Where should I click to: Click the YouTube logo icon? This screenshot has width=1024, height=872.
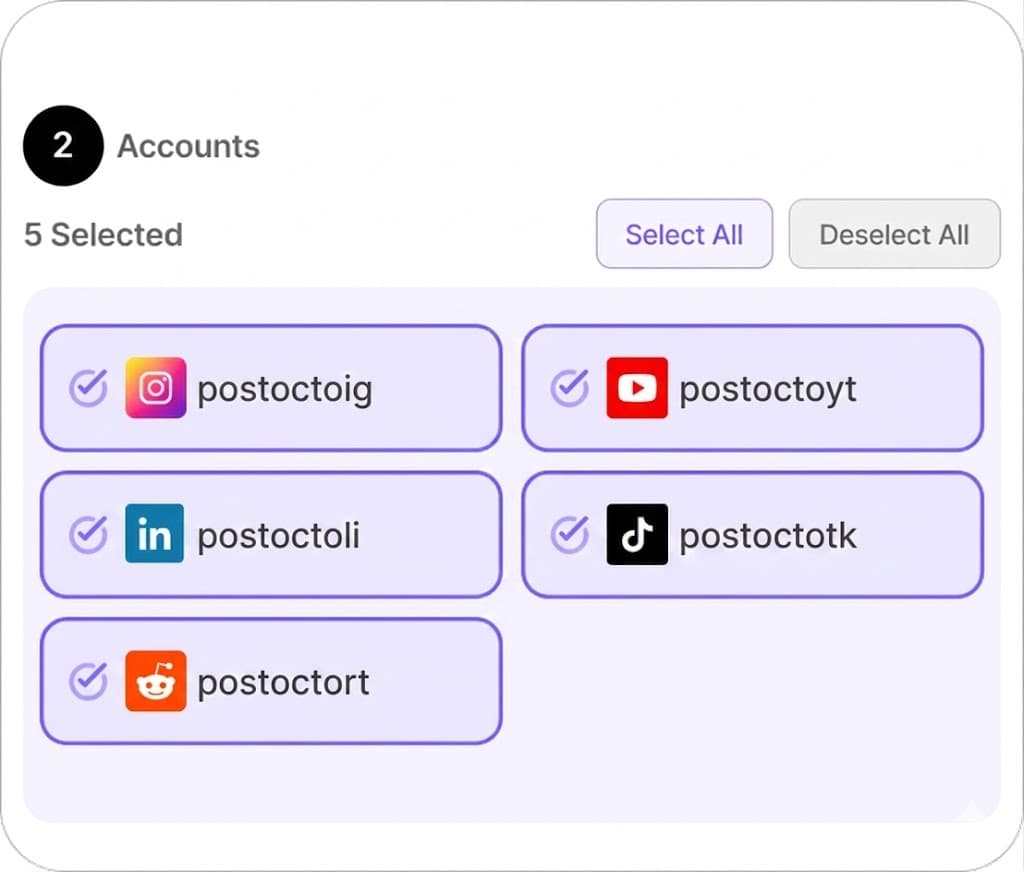point(637,387)
